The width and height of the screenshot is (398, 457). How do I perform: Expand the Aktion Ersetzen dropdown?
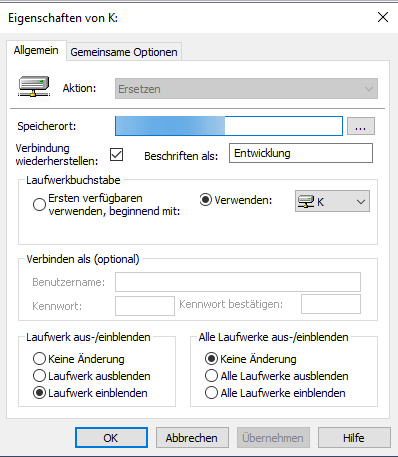(x=246, y=89)
